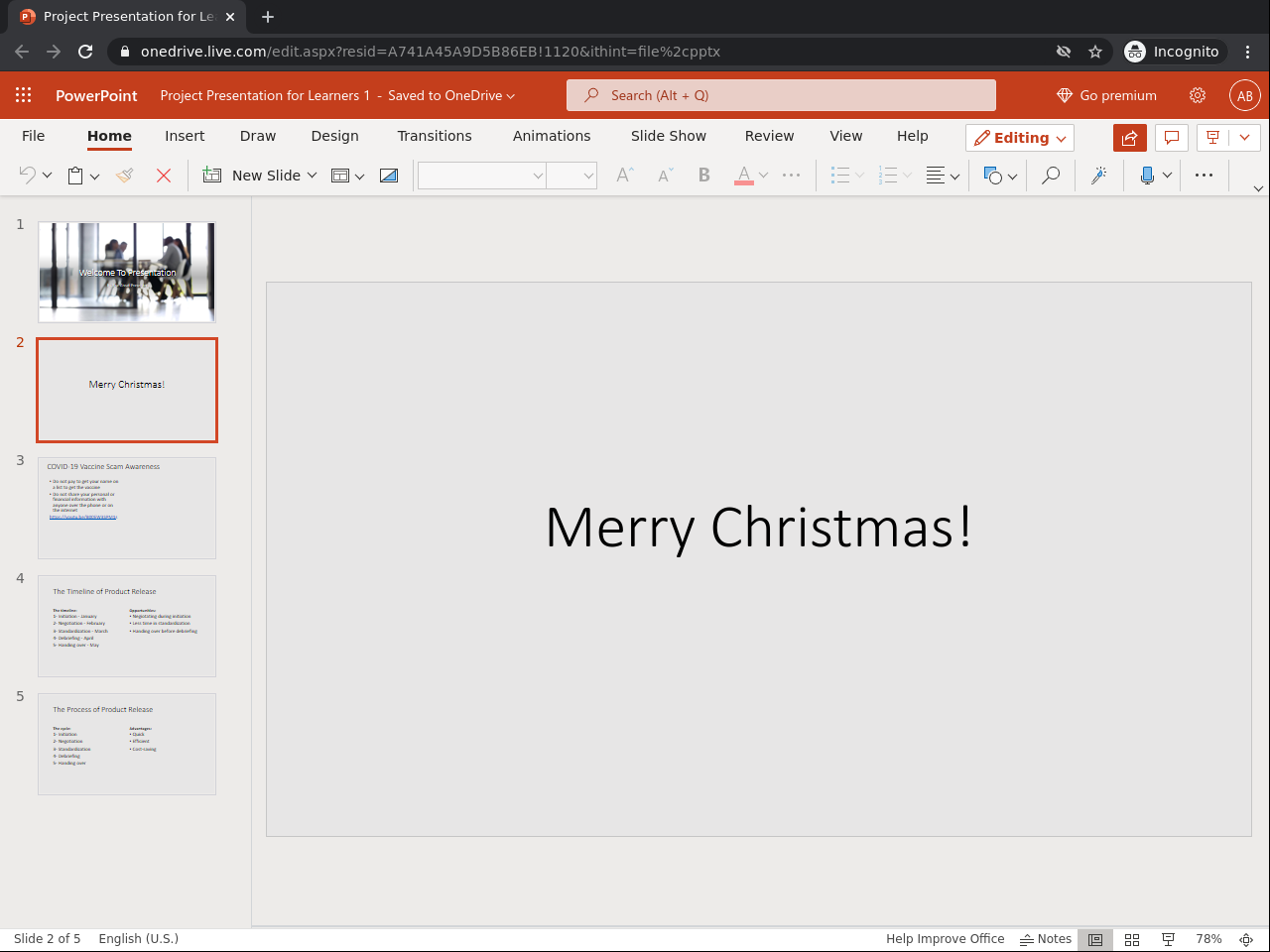Switch to the Draw tab
Screen dimensions: 1270x952
coord(258,136)
